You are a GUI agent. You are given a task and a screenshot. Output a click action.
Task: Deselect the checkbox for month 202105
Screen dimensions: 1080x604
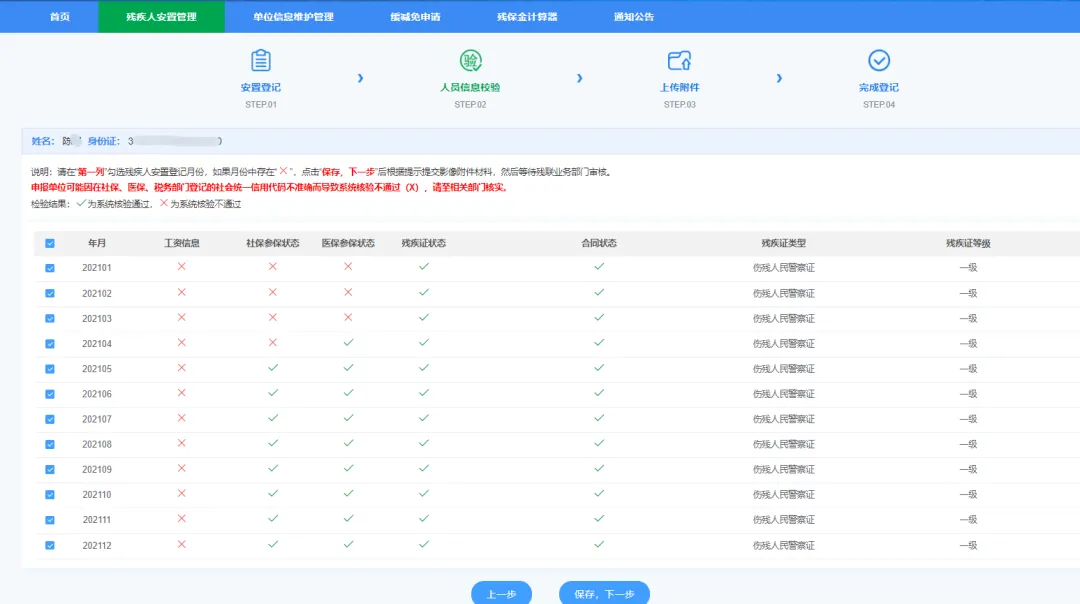pyautogui.click(x=50, y=369)
